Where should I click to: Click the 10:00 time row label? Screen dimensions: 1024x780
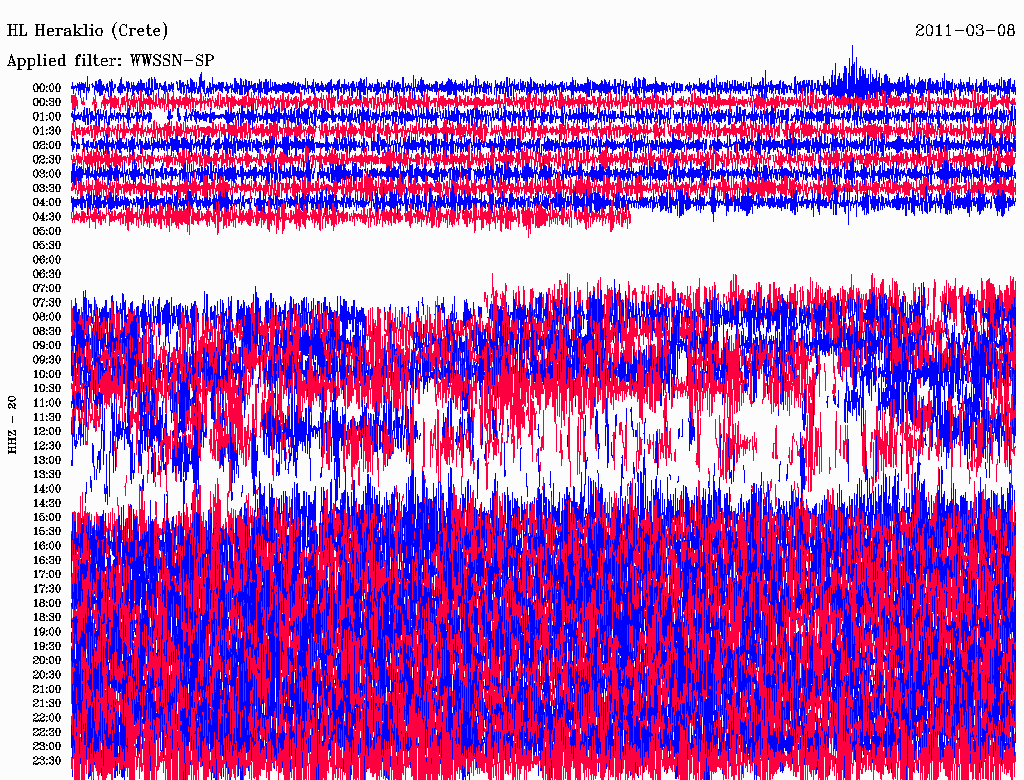click(47, 374)
